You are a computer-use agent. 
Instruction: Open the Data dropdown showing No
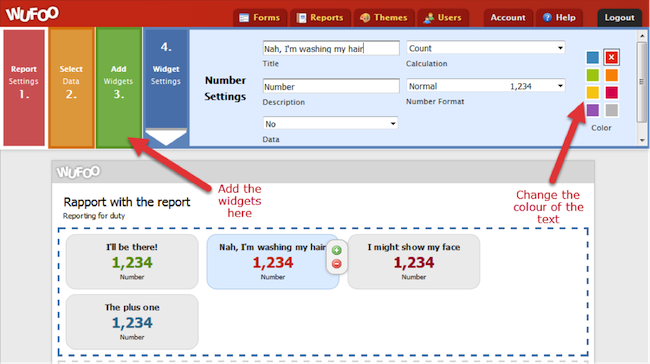coord(330,124)
